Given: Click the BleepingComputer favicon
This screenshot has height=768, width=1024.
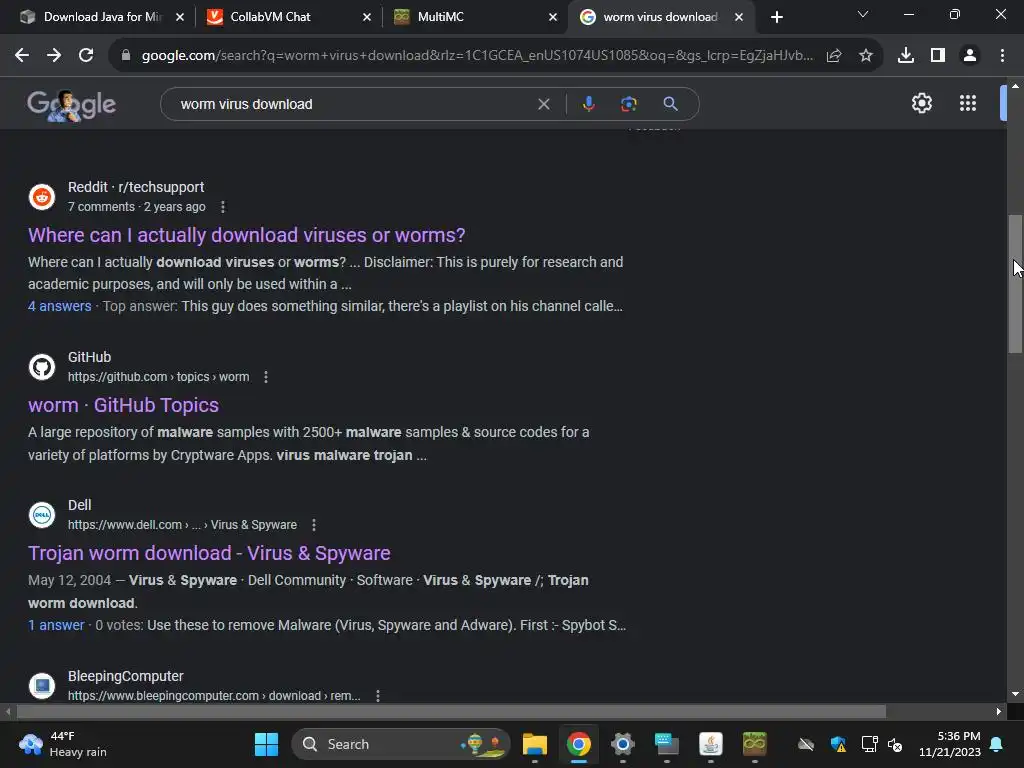Looking at the screenshot, I should [42, 685].
